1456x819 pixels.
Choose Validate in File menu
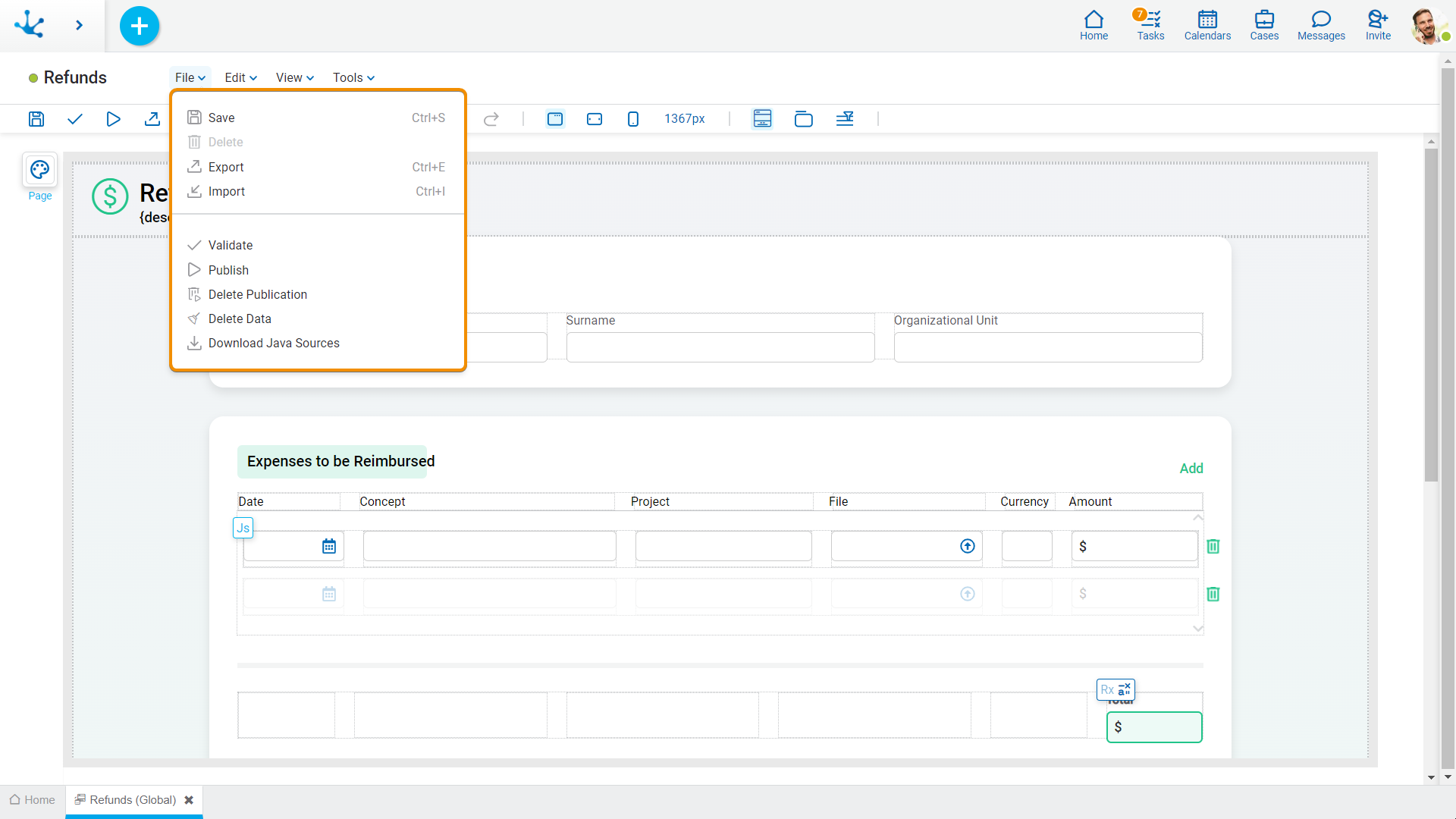point(316,245)
